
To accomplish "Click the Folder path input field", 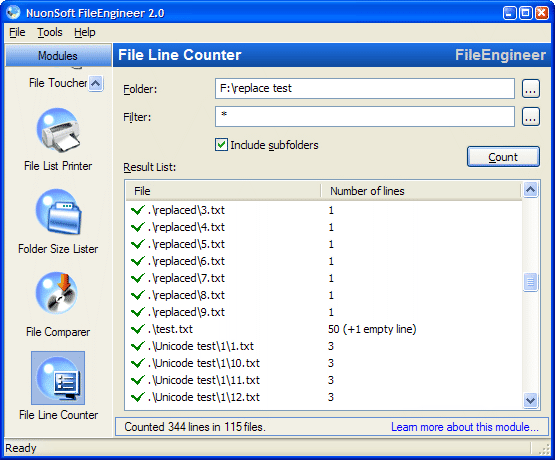I will (365, 88).
